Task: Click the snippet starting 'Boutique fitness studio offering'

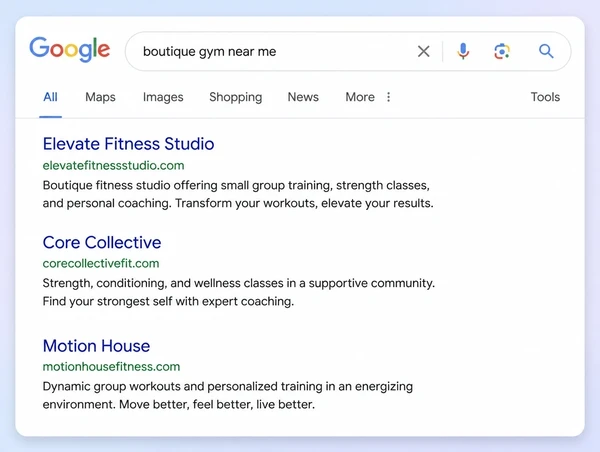Action: click(x=238, y=194)
